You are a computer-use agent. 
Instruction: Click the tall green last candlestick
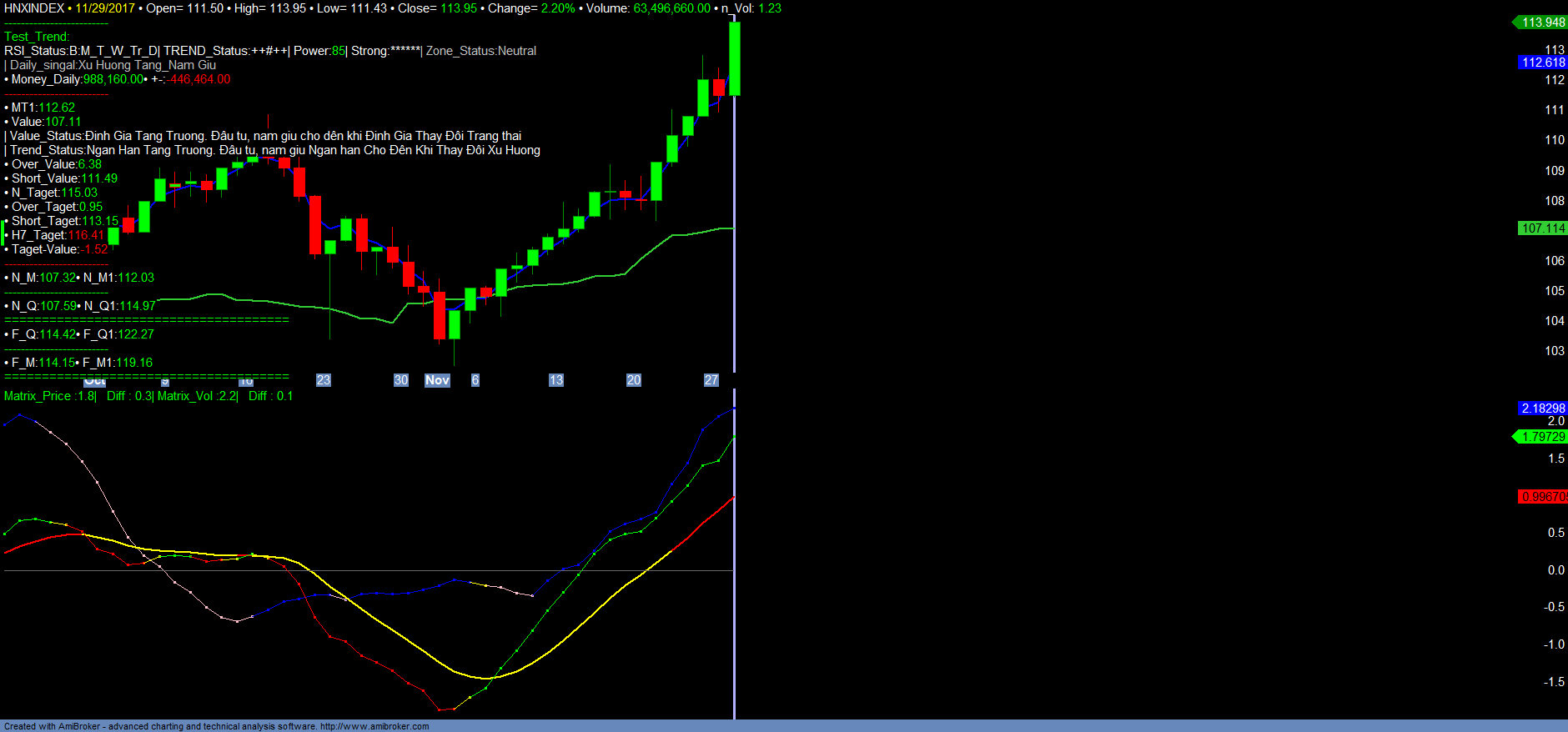735,58
